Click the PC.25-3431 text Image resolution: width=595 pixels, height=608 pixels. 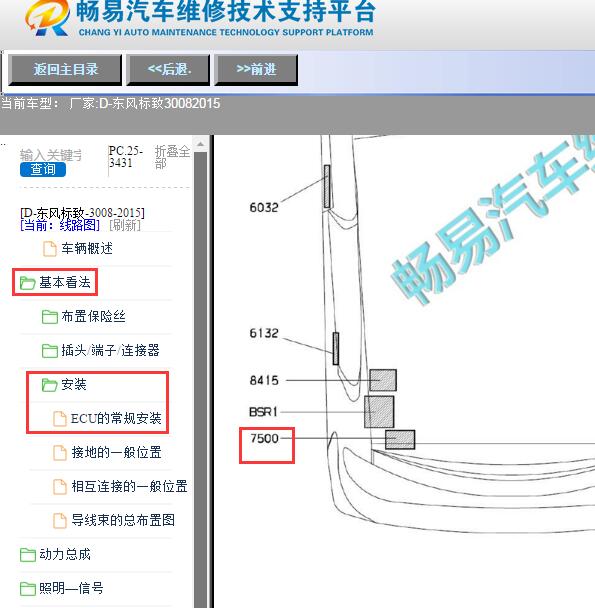126,157
